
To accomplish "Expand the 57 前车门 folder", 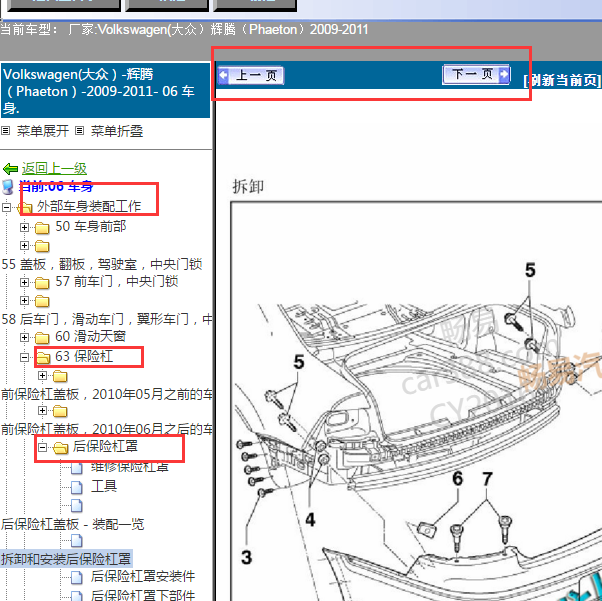I will click(25, 283).
